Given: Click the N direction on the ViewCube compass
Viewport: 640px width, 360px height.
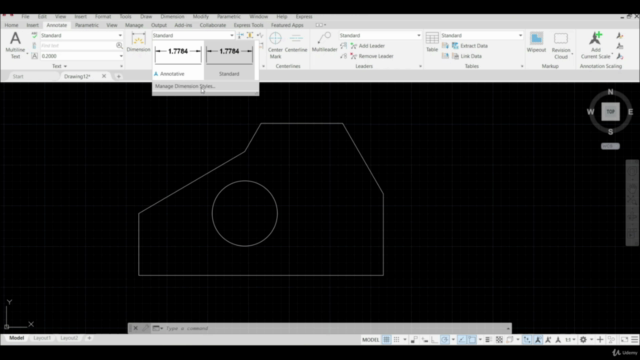Looking at the screenshot, I should (x=610, y=92).
